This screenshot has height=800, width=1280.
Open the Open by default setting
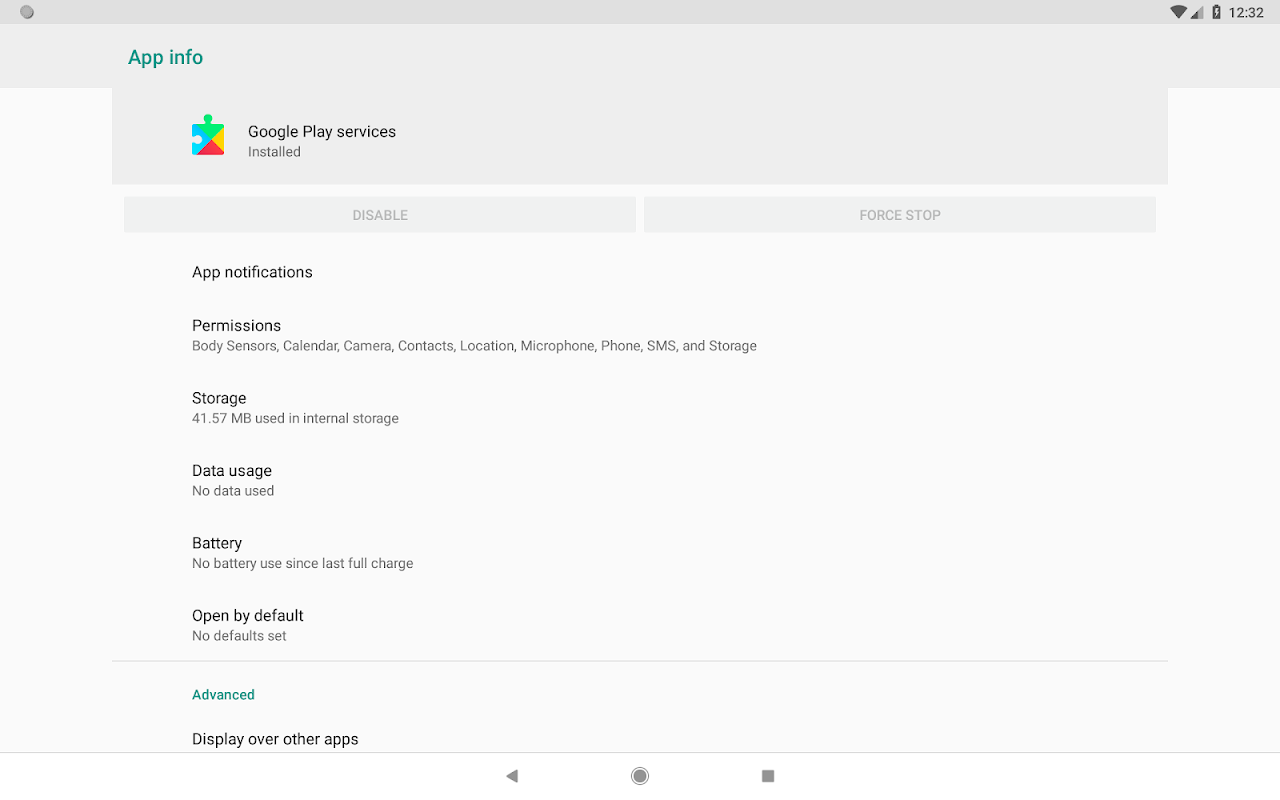point(640,625)
